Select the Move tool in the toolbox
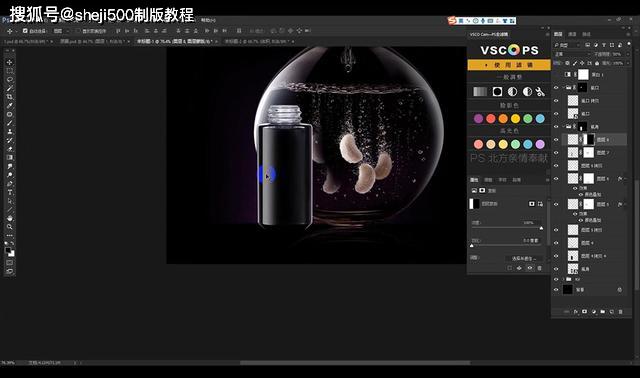Screen dimensions: 640x378 (9, 62)
